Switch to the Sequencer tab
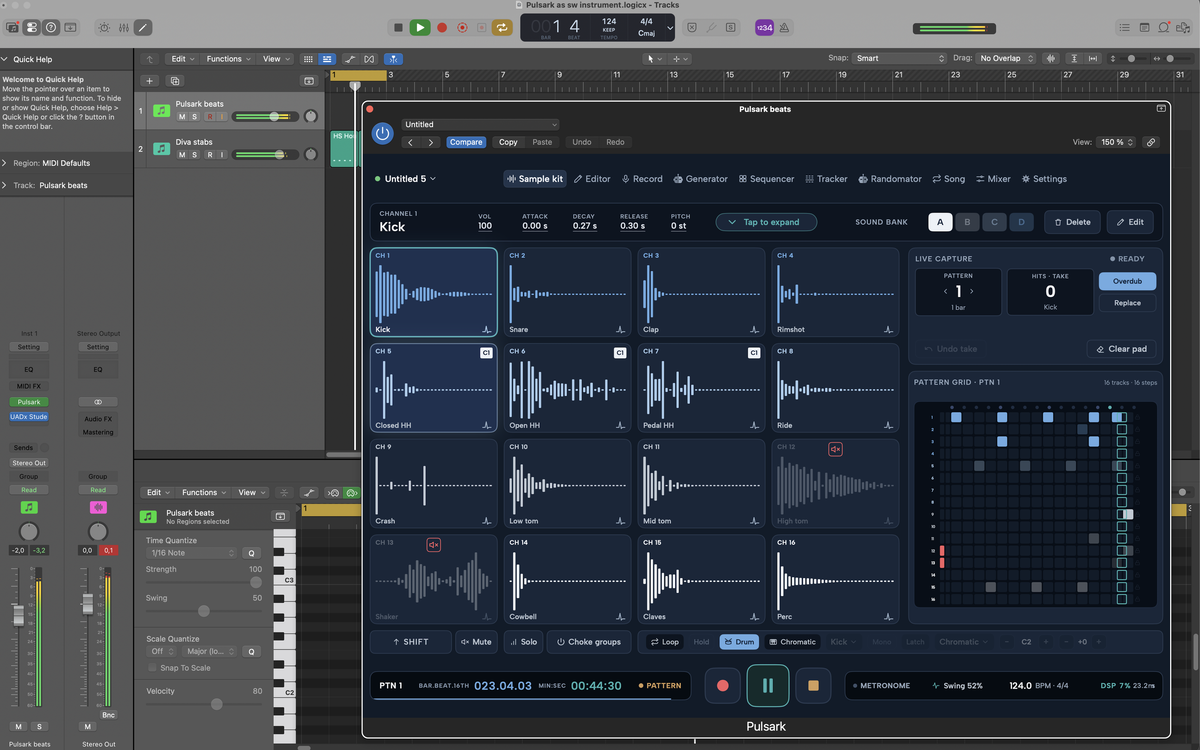Screen dimensions: 1200x750 767,179
